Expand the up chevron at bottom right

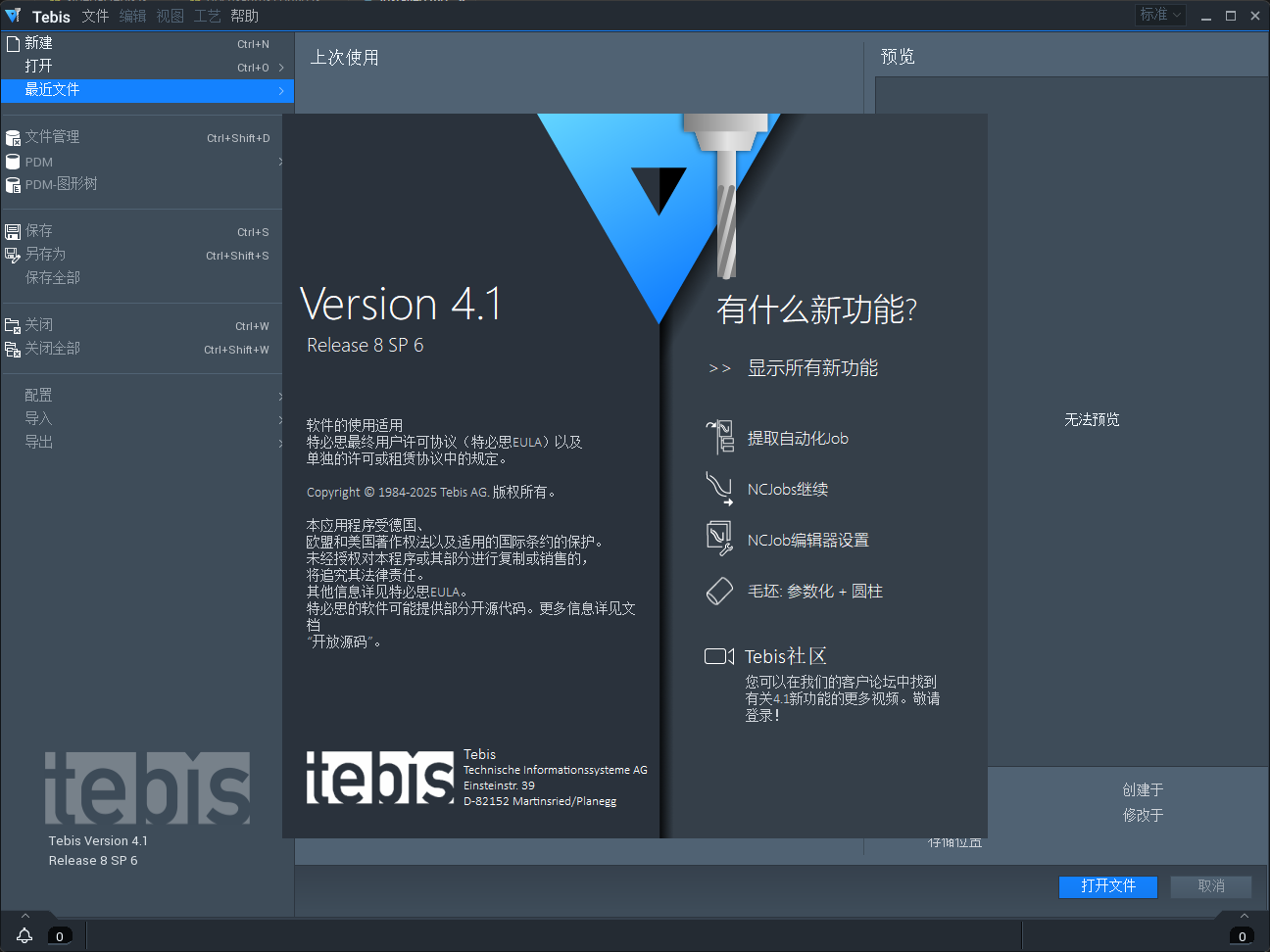1243,917
